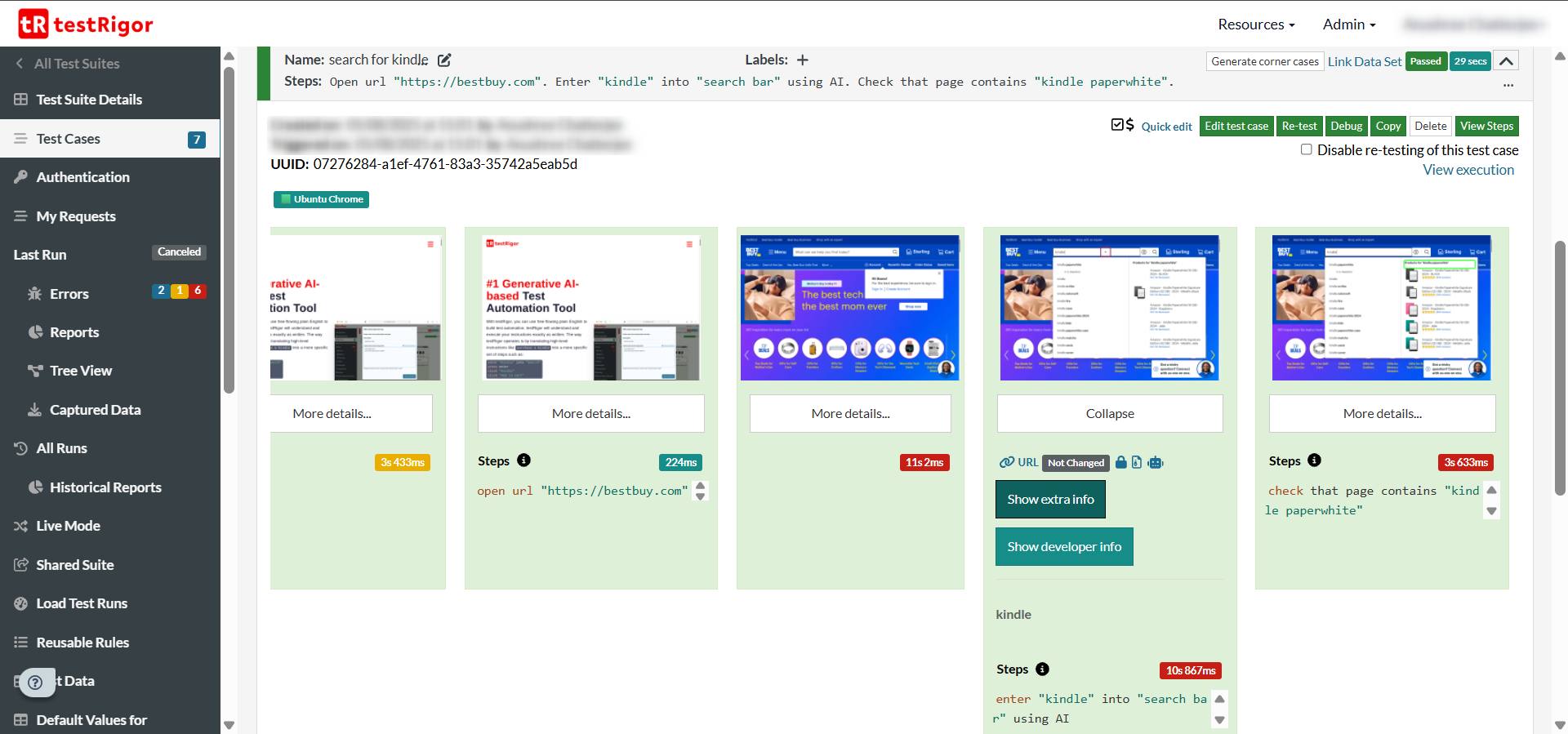Add a label with the plus icon

pos(803,60)
